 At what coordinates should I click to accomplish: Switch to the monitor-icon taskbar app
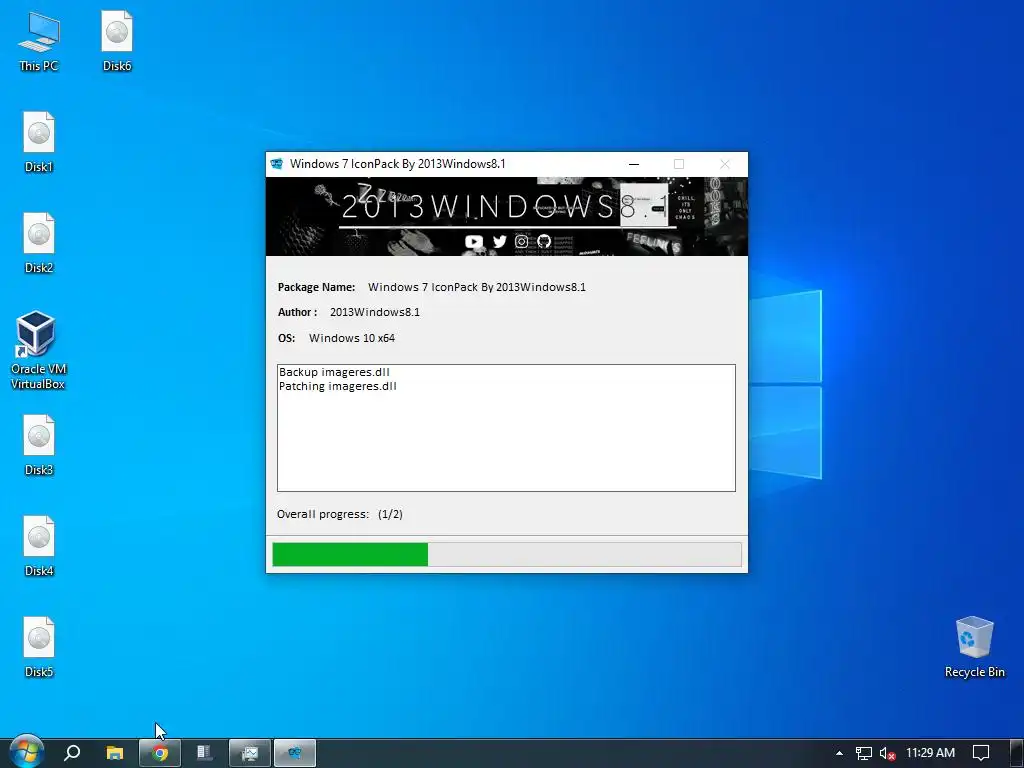(249, 753)
